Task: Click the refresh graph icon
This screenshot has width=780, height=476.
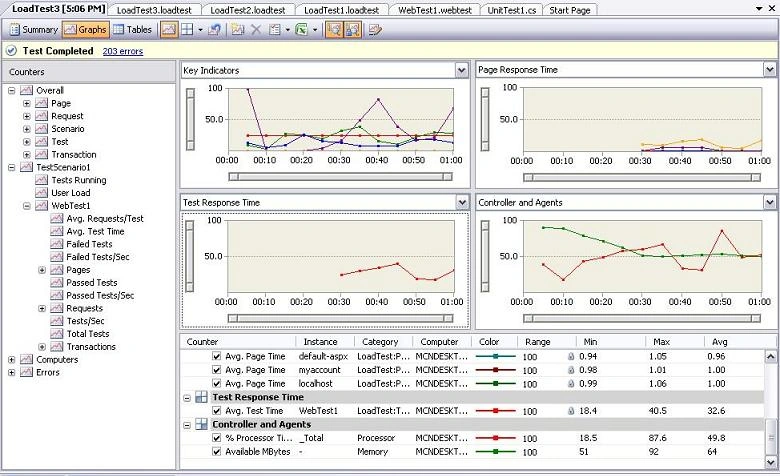Action: click(x=214, y=30)
